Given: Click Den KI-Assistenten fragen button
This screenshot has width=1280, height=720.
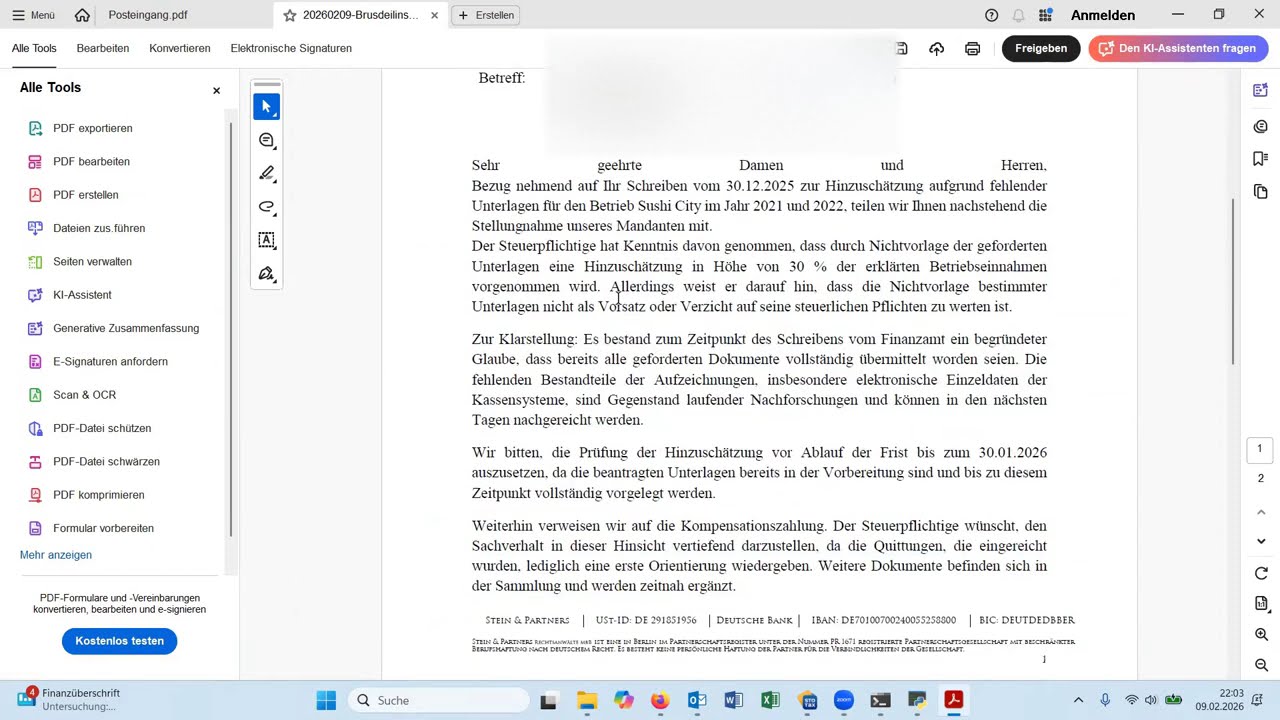Looking at the screenshot, I should (x=1178, y=48).
